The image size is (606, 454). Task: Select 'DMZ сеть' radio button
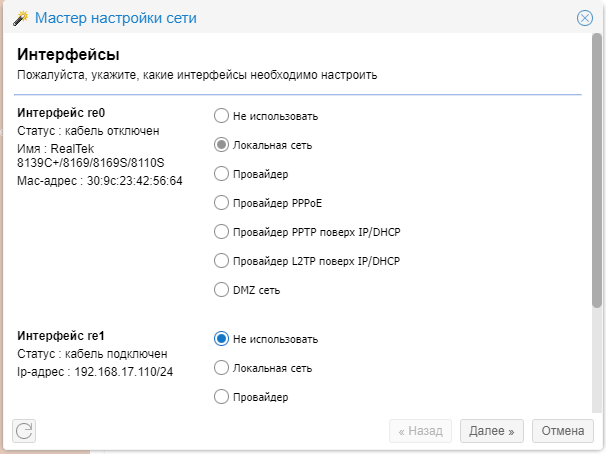click(x=222, y=290)
